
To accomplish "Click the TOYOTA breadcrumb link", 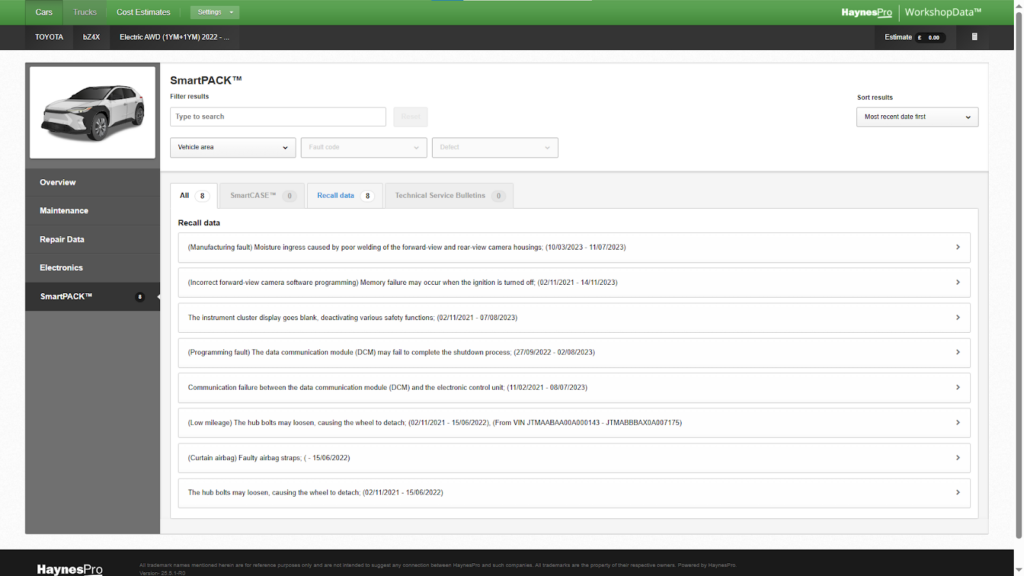I will (x=49, y=37).
